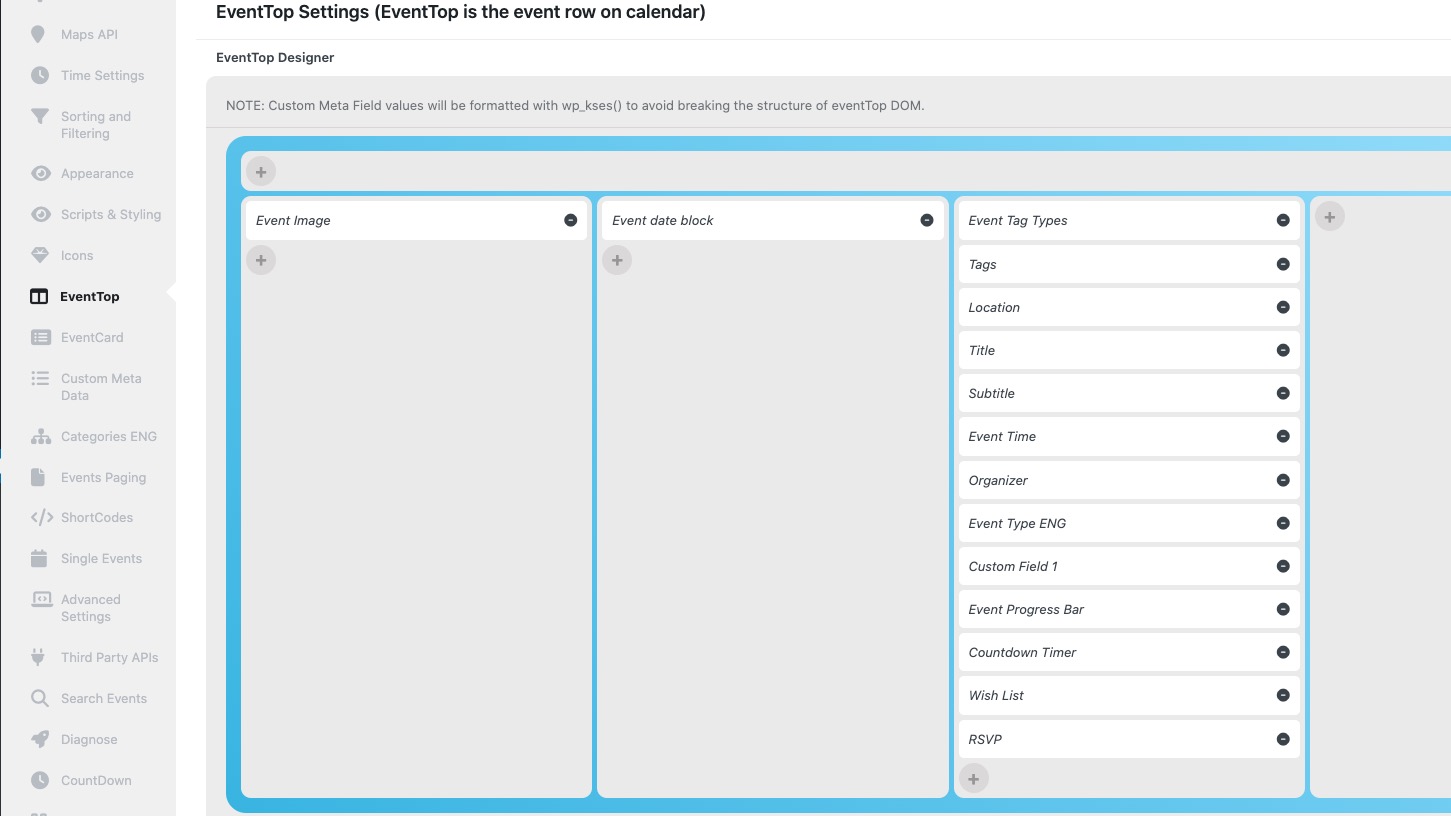The height and width of the screenshot is (816, 1451).
Task: Click the EventTop layout icon
Action: (x=39, y=297)
